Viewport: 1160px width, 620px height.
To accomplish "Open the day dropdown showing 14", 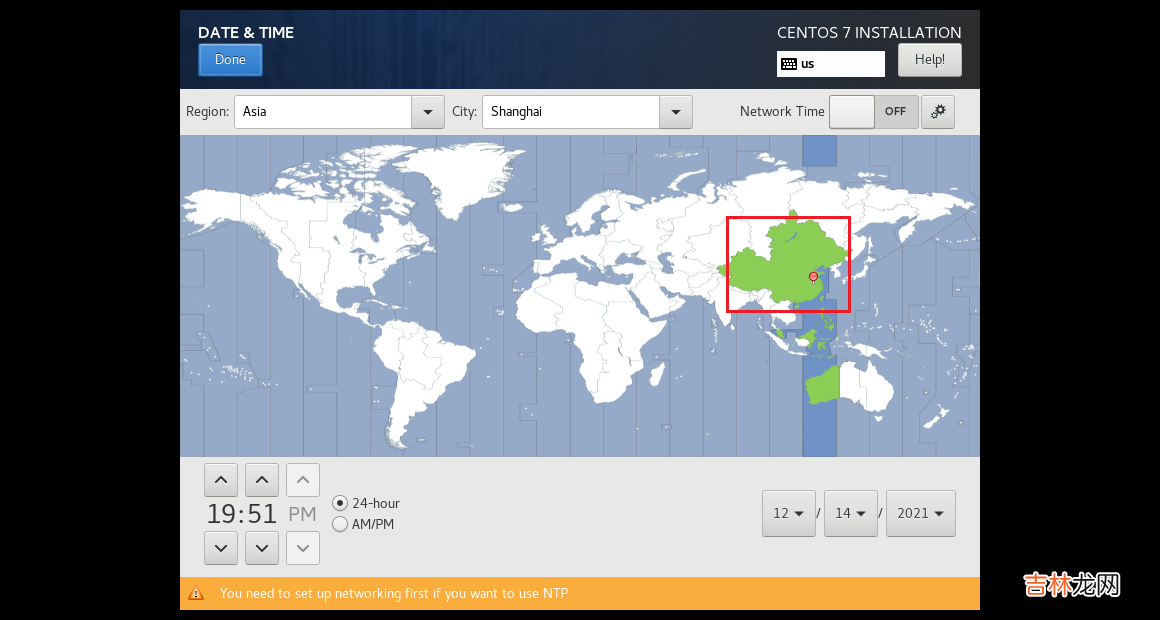I will (851, 513).
